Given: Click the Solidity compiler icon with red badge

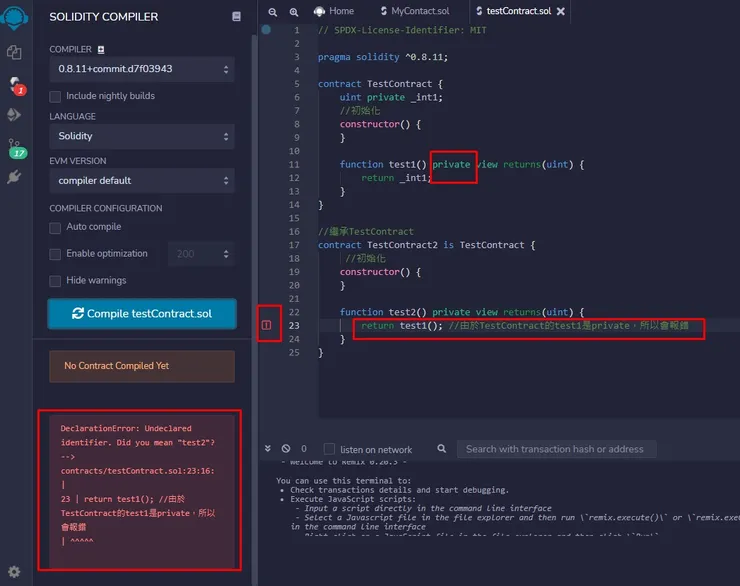Looking at the screenshot, I should point(14,84).
